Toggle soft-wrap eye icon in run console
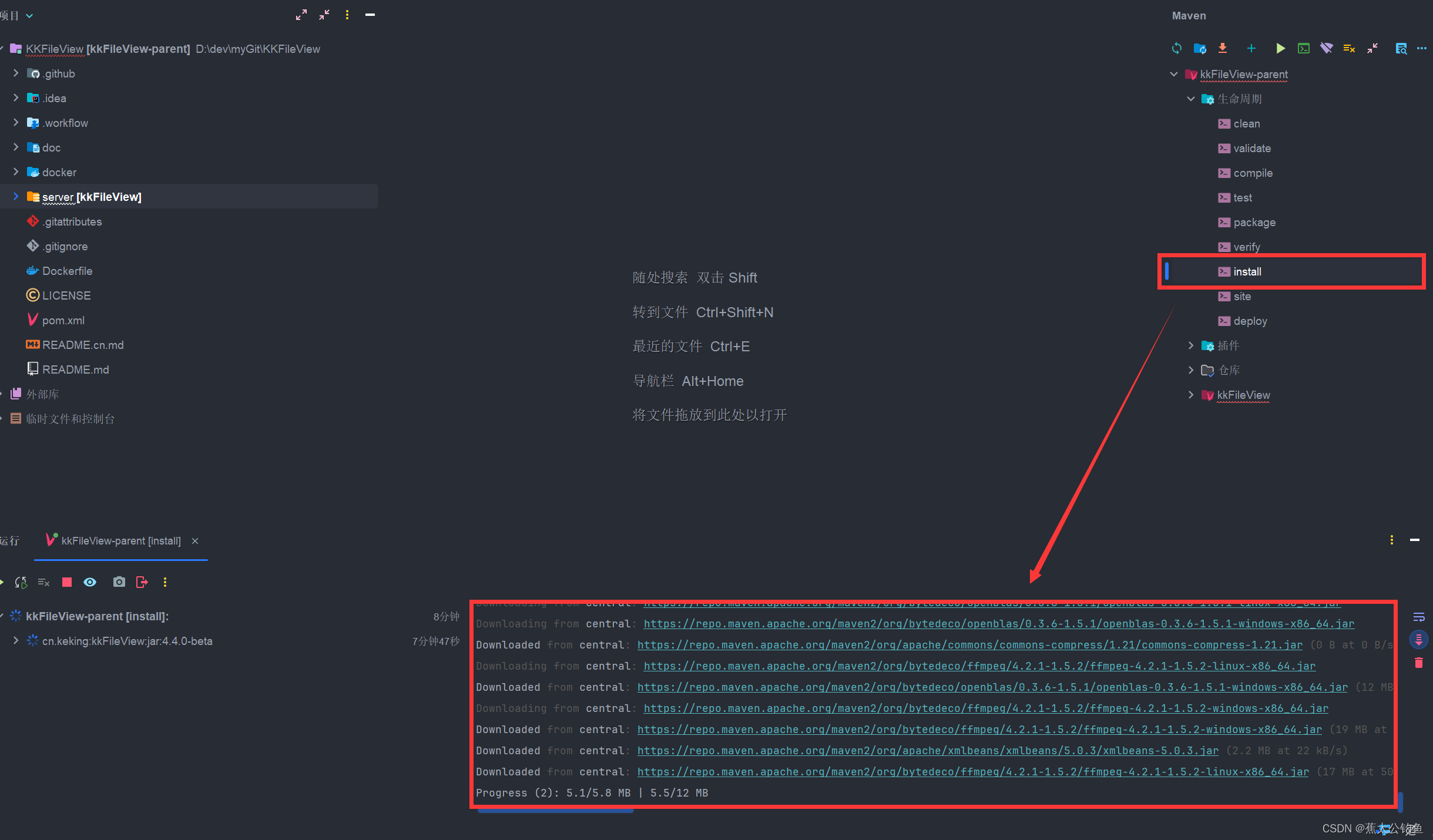The image size is (1433, 840). [x=89, y=582]
